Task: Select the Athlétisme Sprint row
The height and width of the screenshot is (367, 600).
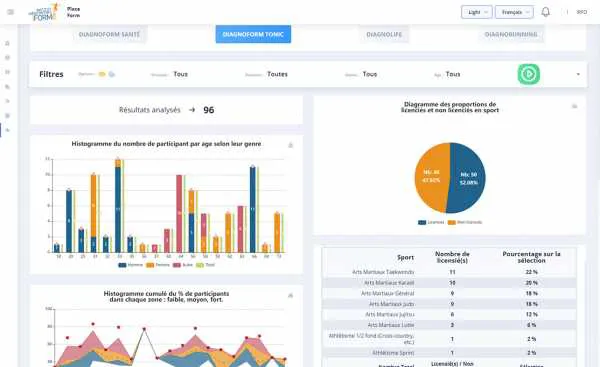Action: click(450, 352)
